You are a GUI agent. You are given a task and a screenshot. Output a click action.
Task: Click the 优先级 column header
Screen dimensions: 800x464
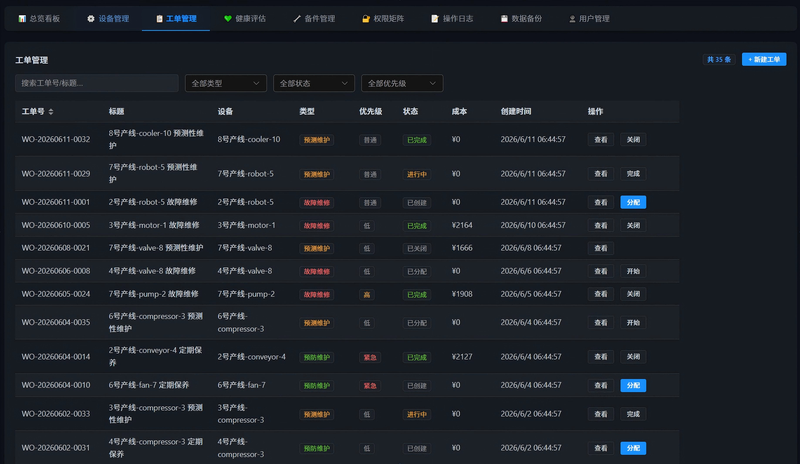370,112
